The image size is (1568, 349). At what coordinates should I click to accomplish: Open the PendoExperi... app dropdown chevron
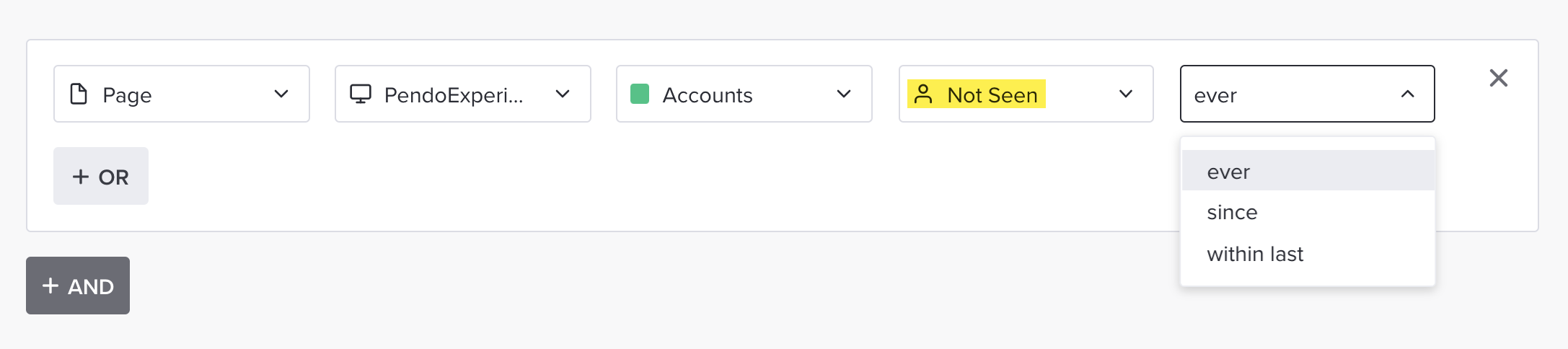coord(563,94)
